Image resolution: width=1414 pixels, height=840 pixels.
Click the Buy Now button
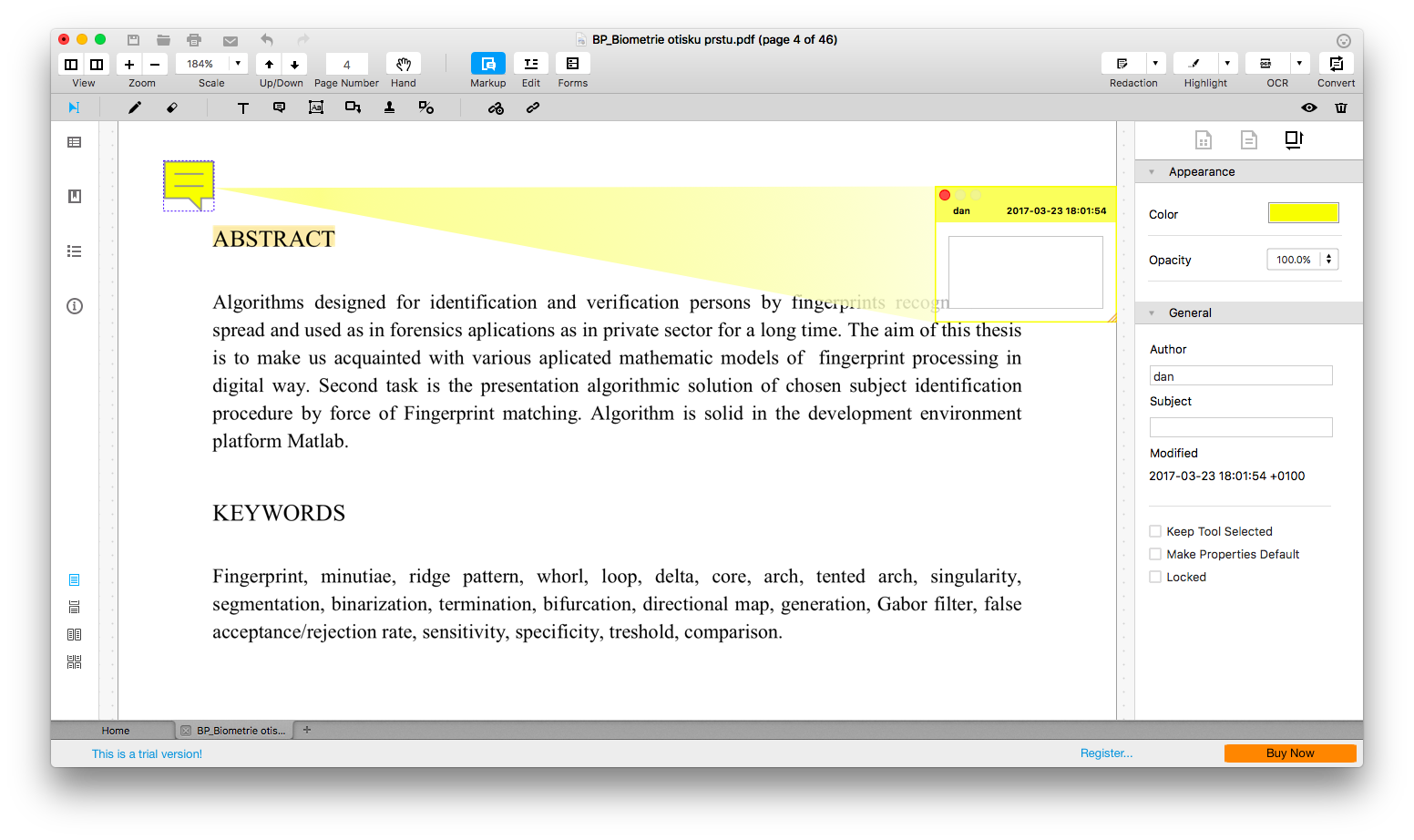coord(1290,753)
